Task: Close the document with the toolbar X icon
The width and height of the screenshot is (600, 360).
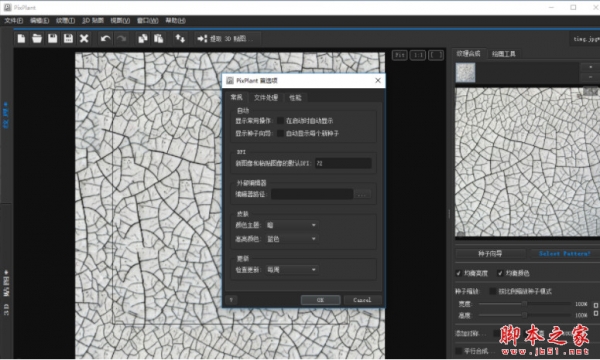Action: click(84, 38)
